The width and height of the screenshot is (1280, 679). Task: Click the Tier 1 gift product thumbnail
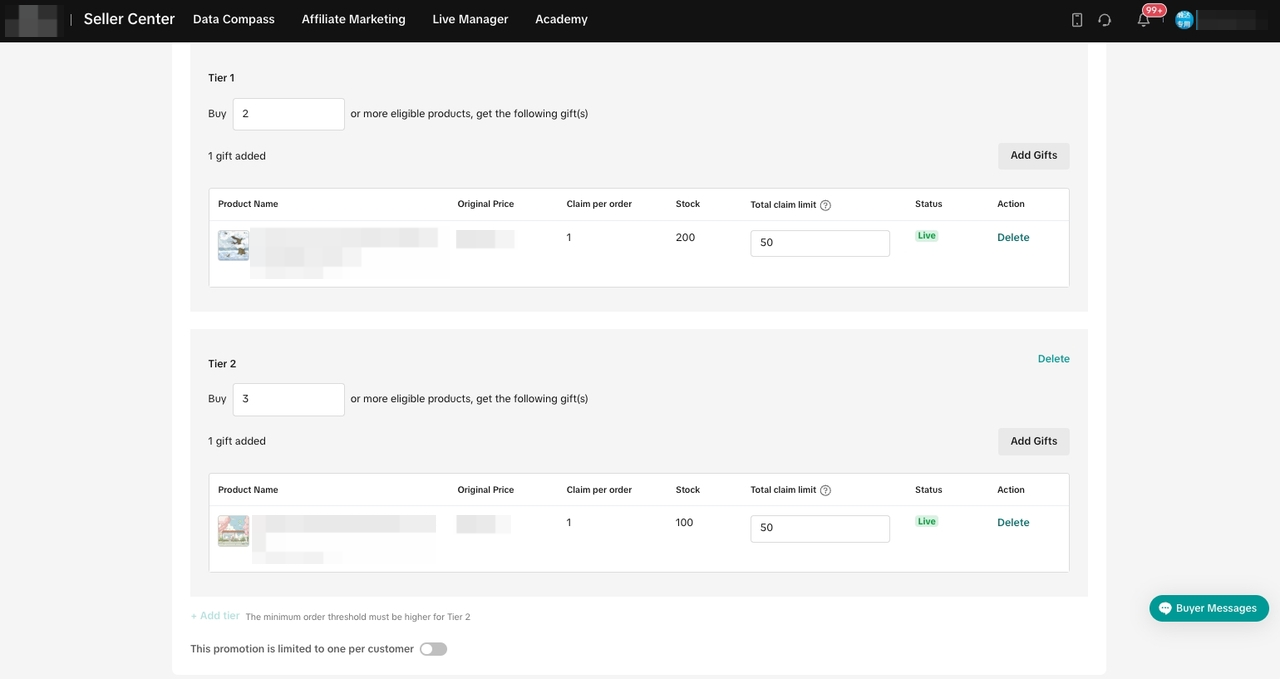(233, 245)
